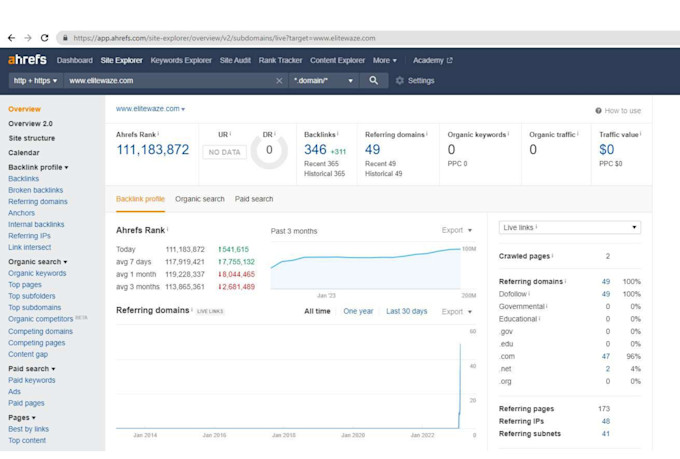The width and height of the screenshot is (680, 459).
Task: Open Internal backlinks report
Action: click(x=36, y=224)
